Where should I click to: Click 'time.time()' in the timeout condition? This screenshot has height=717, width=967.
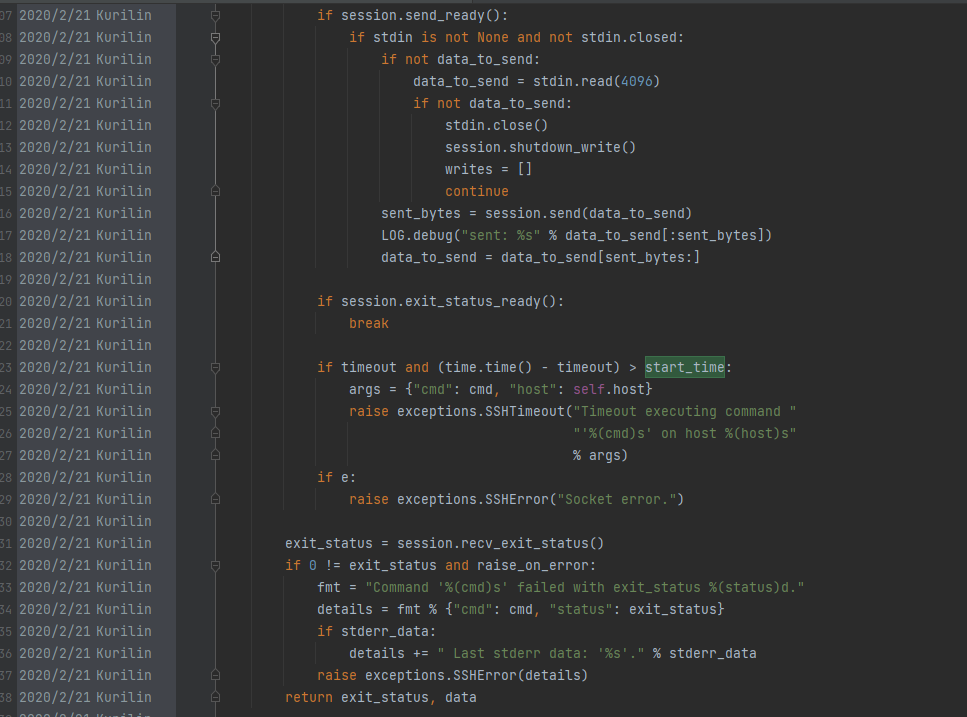pyautogui.click(x=488, y=367)
